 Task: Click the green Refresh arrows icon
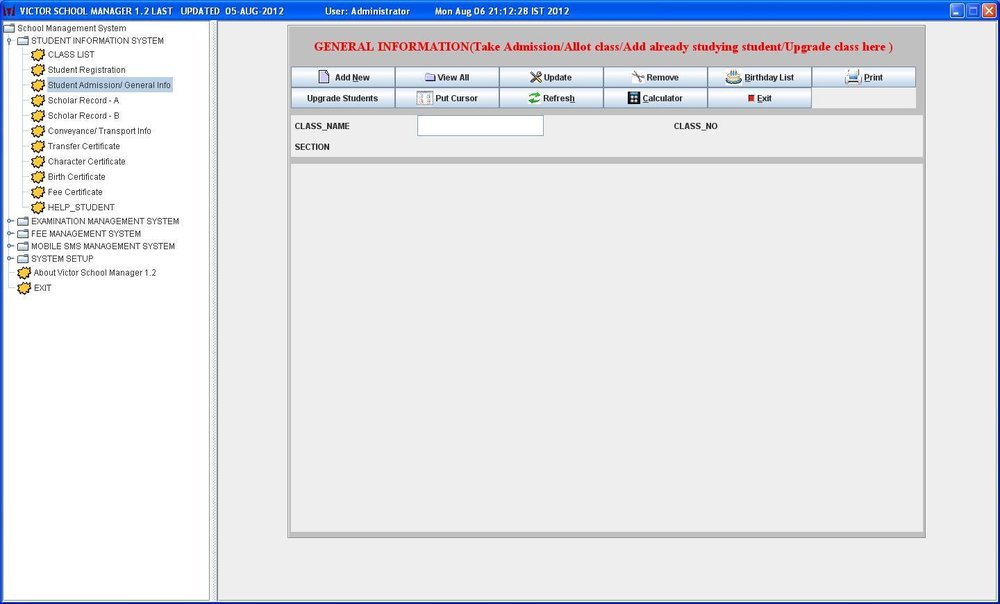pos(534,98)
